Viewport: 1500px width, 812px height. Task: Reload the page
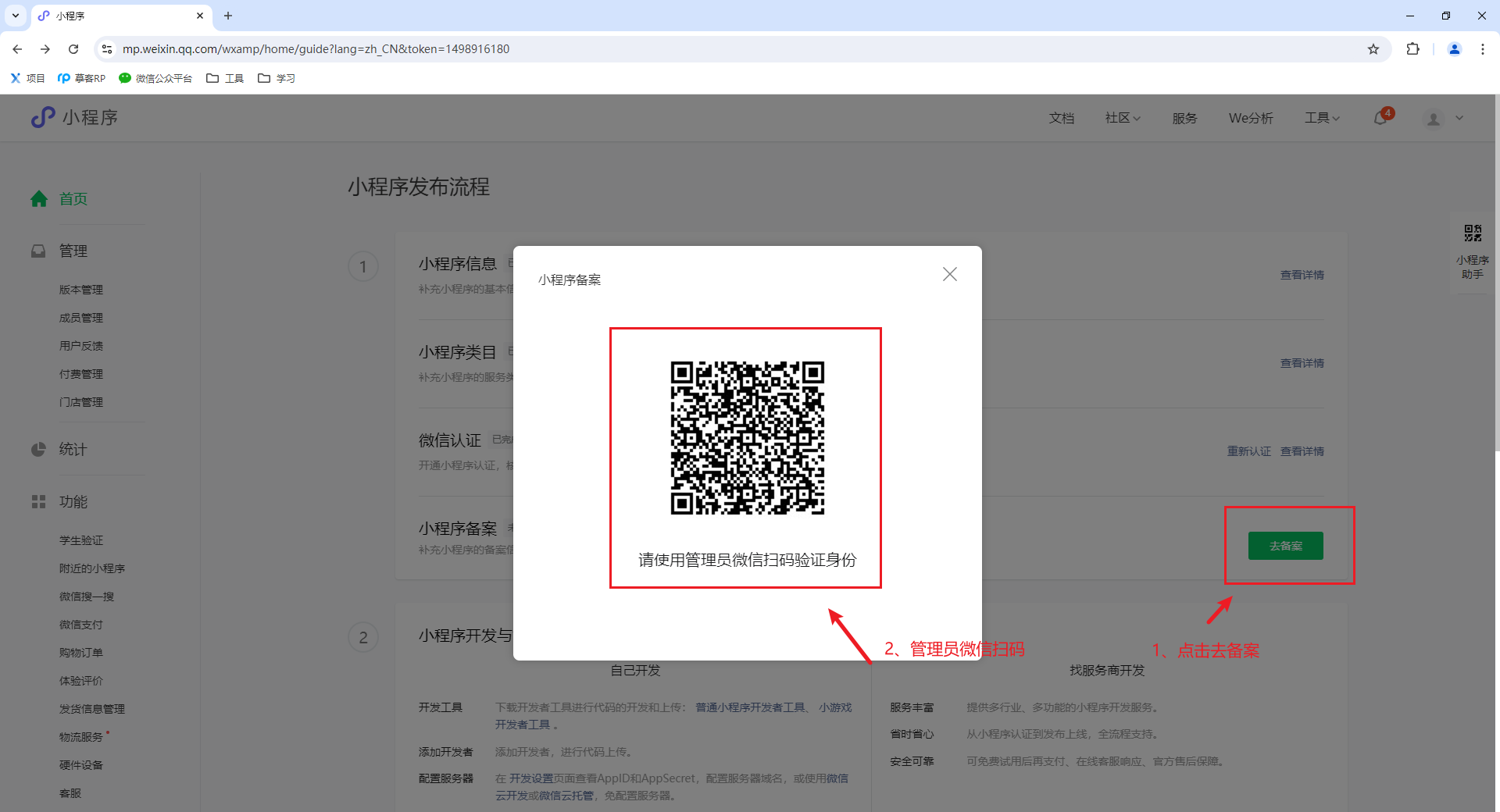coord(73,49)
